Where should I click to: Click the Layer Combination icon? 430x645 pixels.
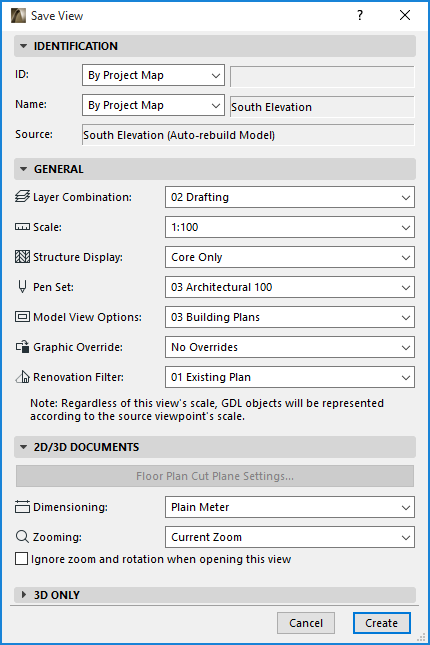pyautogui.click(x=22, y=197)
